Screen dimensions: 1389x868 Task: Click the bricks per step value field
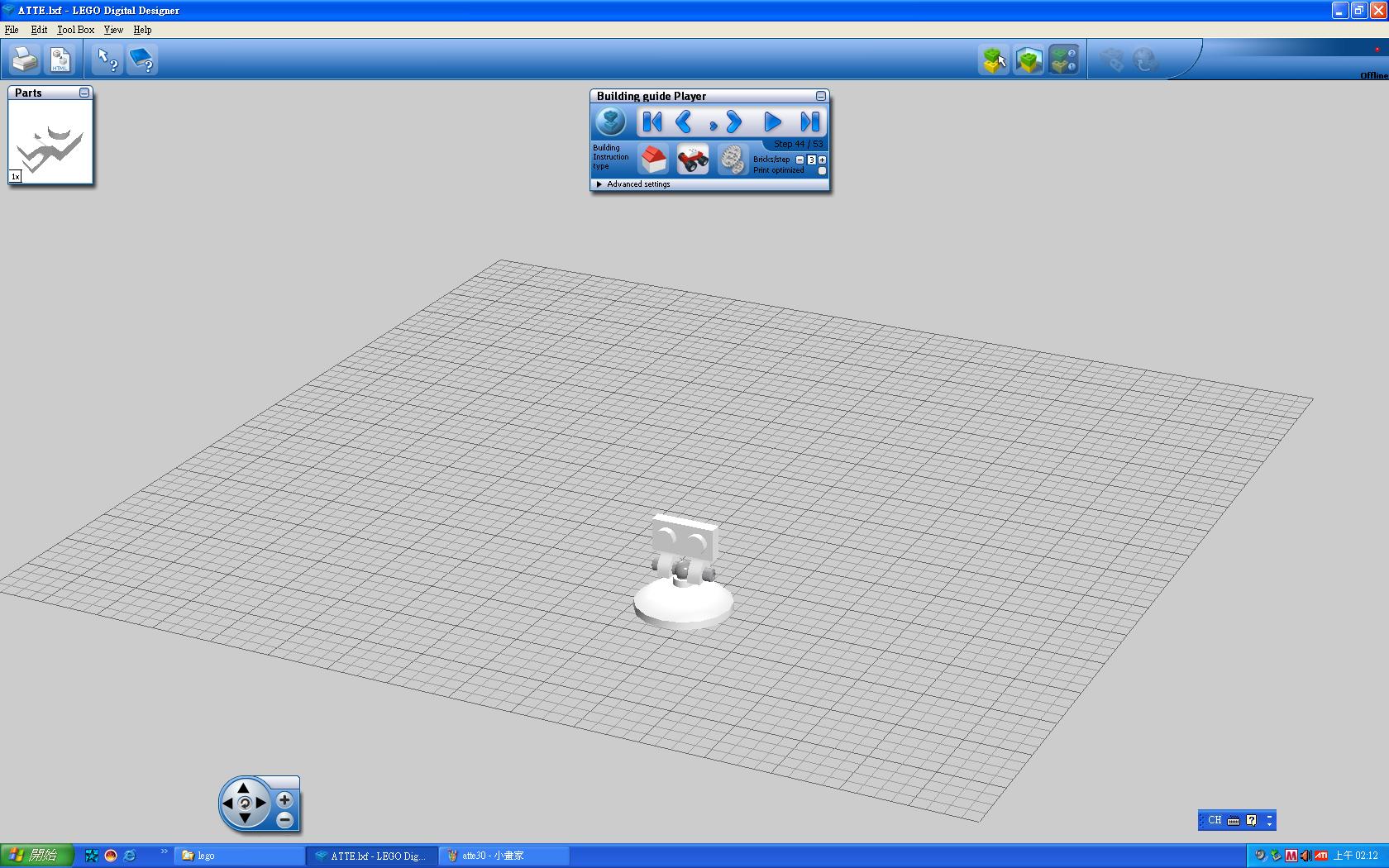click(x=811, y=160)
